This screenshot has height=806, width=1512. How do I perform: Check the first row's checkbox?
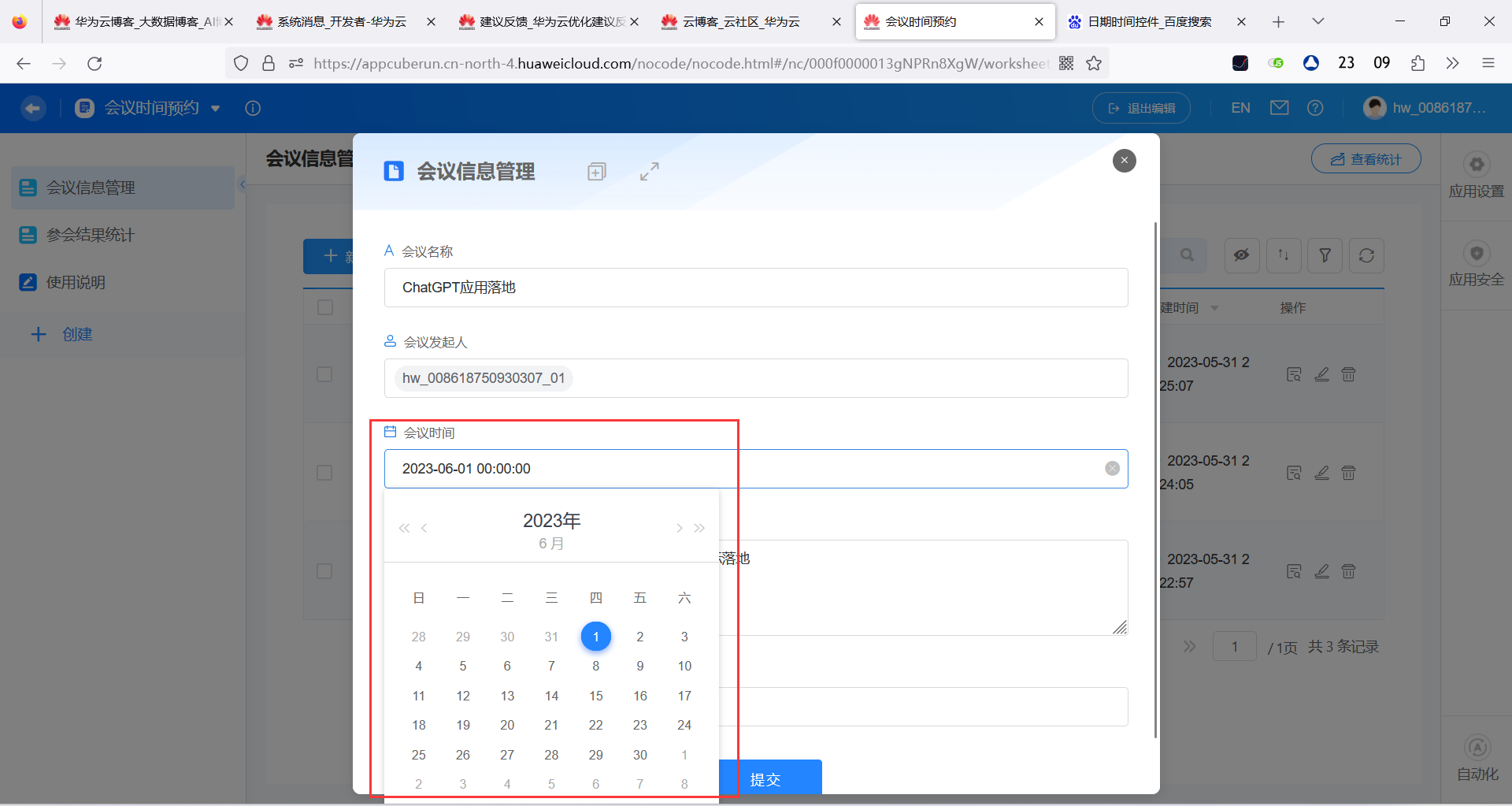(325, 374)
